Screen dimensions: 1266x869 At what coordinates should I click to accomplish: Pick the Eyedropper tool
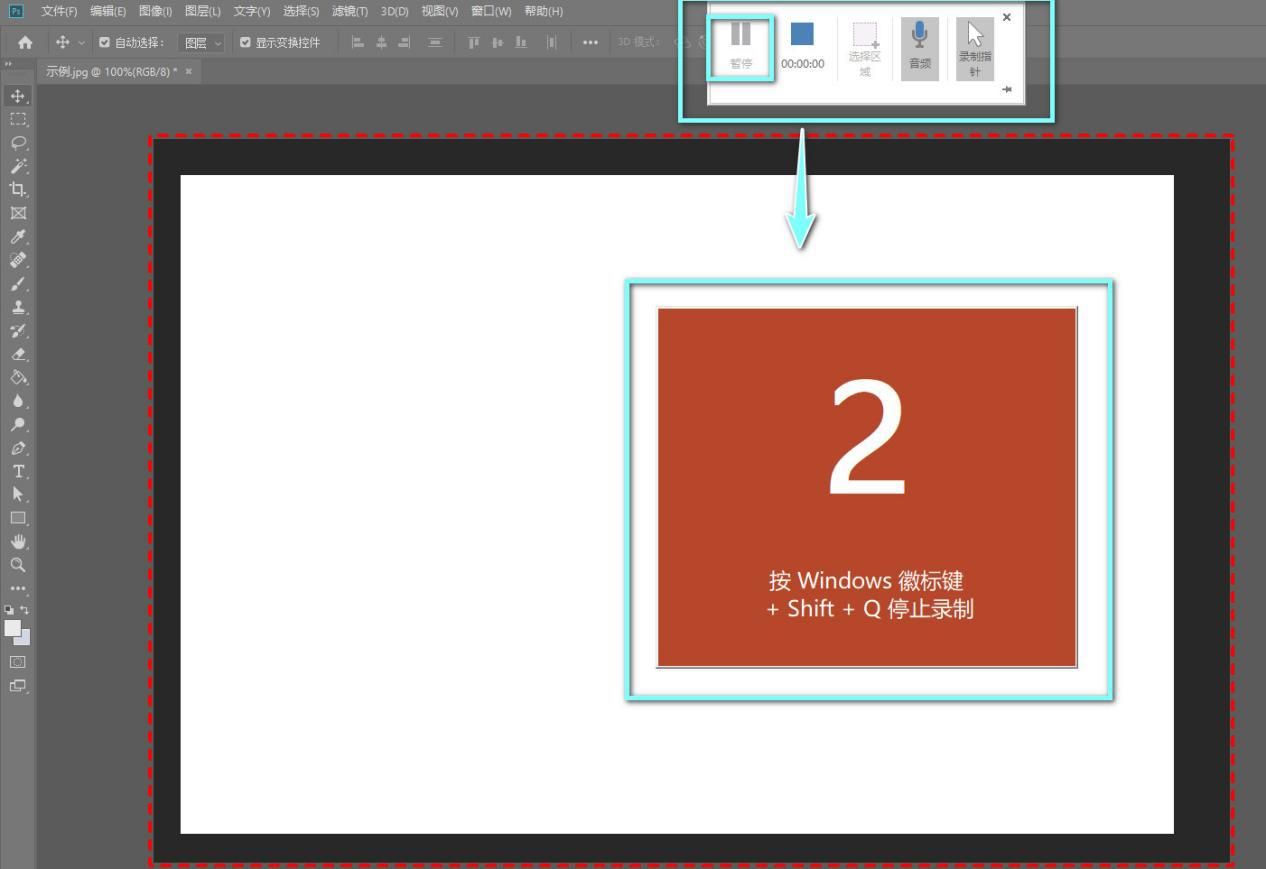[18, 237]
